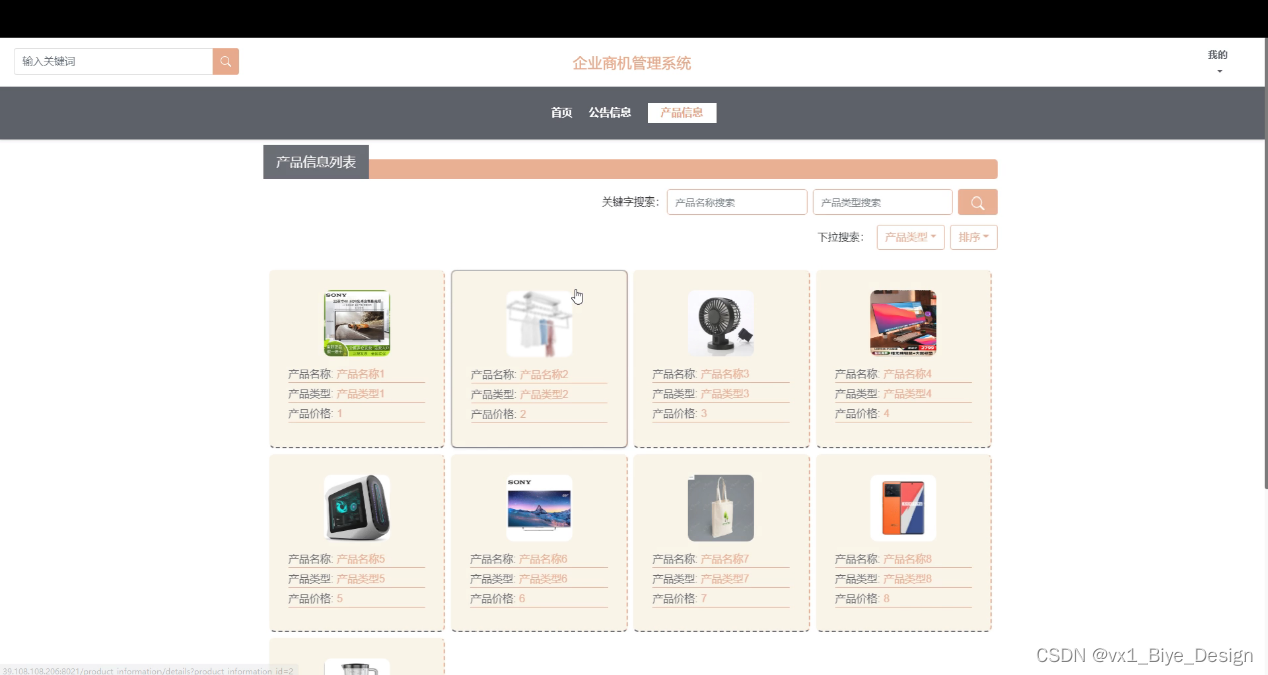Click the 产品类型1 type text
The image size is (1268, 675).
(361, 394)
